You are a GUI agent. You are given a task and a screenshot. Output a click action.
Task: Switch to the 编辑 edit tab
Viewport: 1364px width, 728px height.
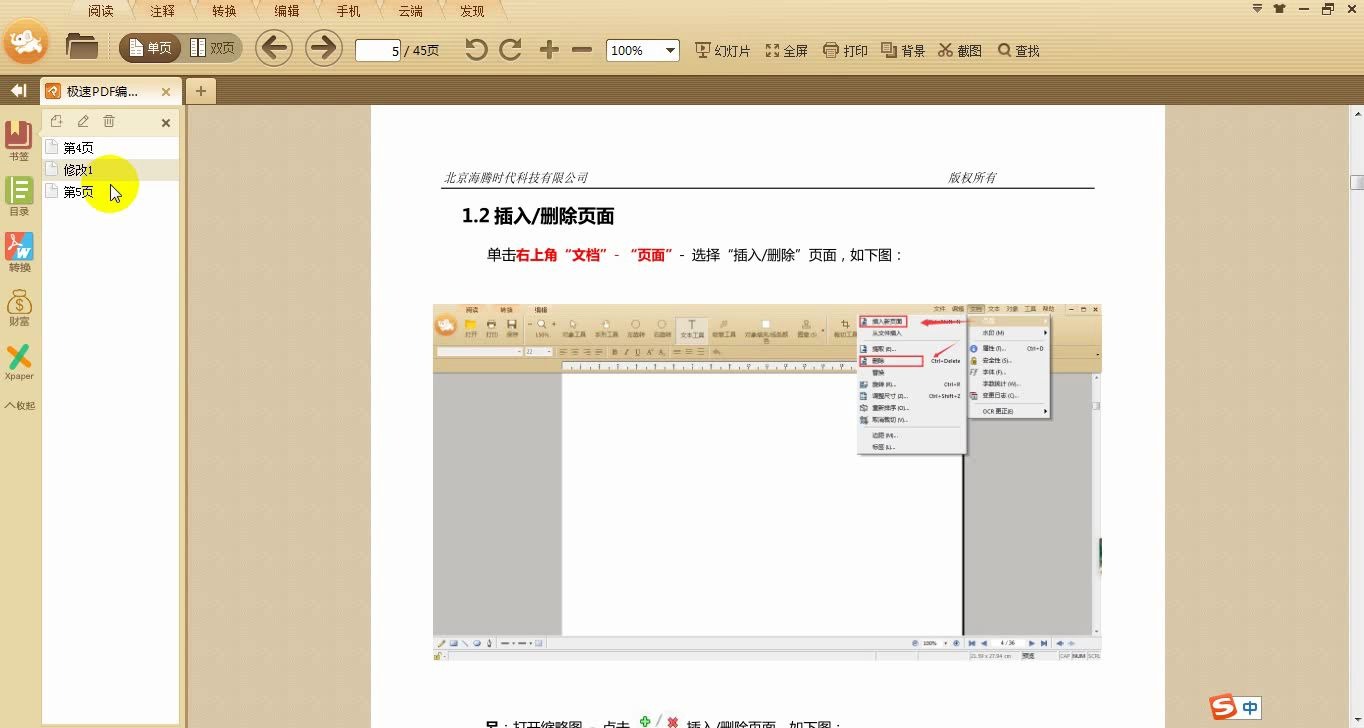287,10
